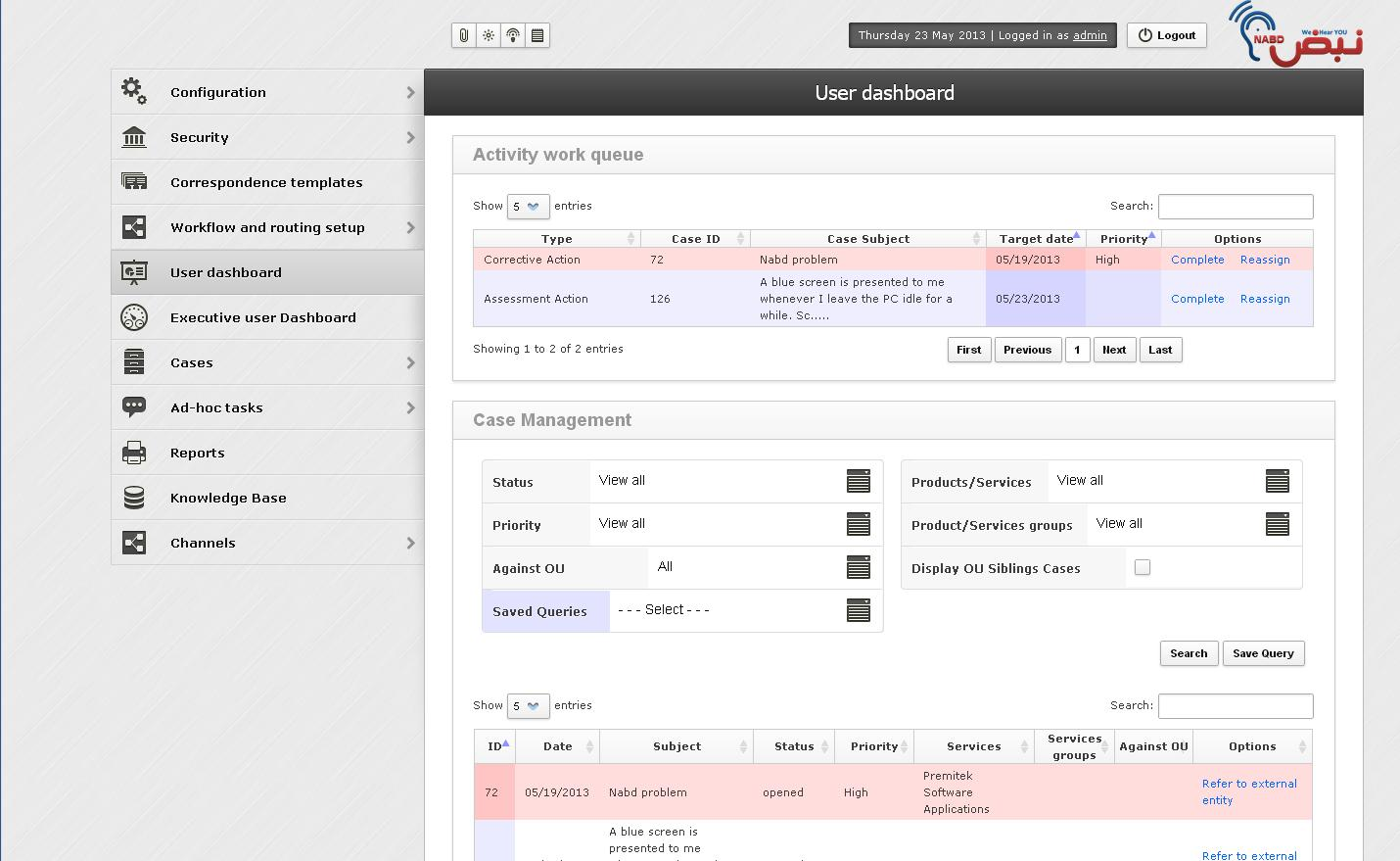Screen dimensions: 1400x861
Task: Click the Reports printer icon
Action: [x=134, y=452]
